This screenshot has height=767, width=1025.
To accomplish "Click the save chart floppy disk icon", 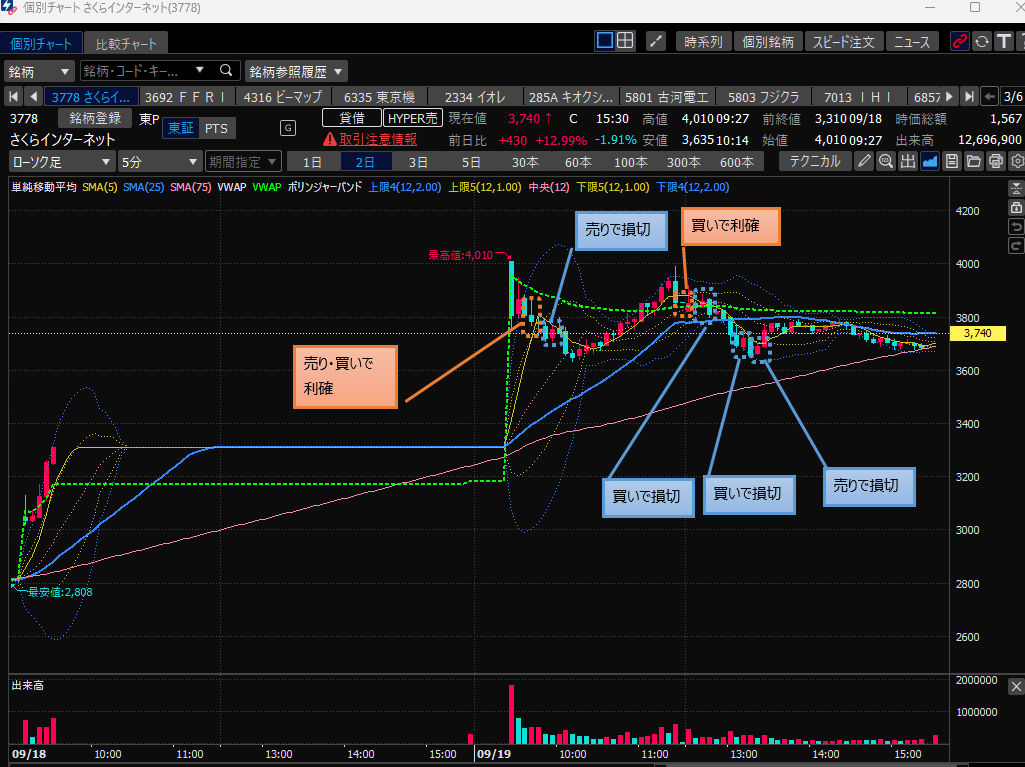I will tap(952, 161).
